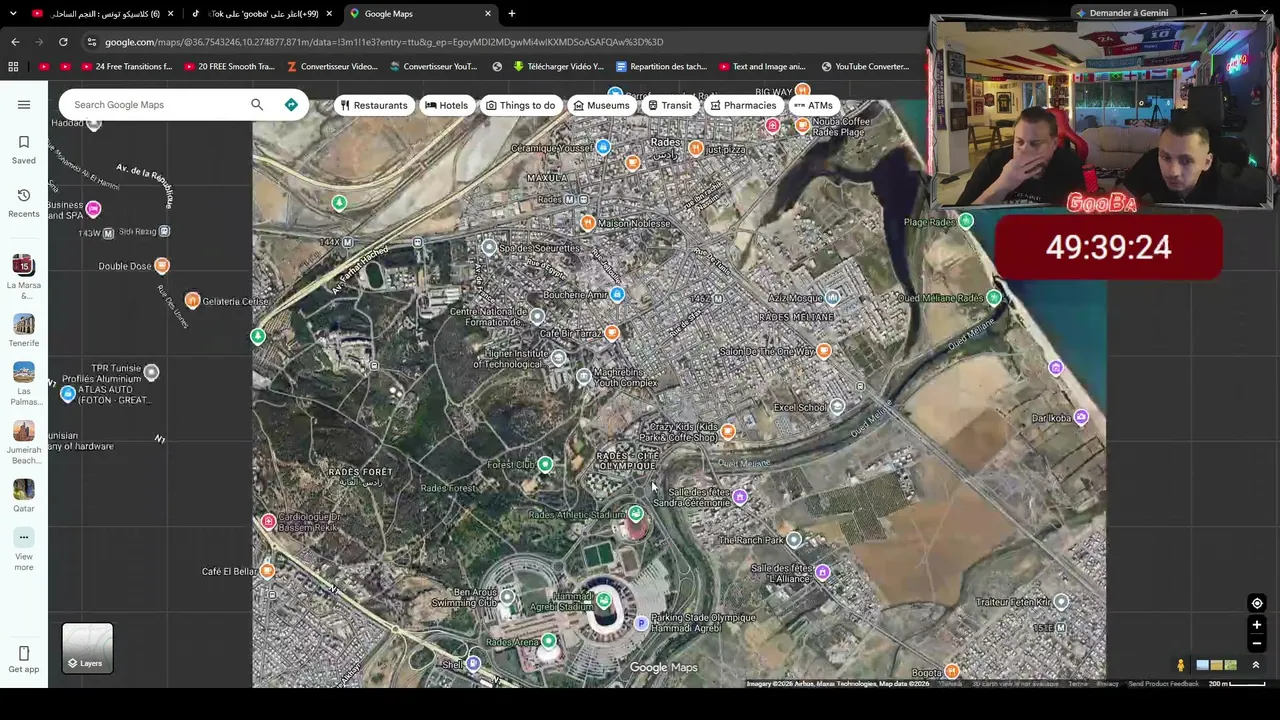Click the Demander à Gemini button
Viewport: 1280px width, 720px height.
[1121, 13]
